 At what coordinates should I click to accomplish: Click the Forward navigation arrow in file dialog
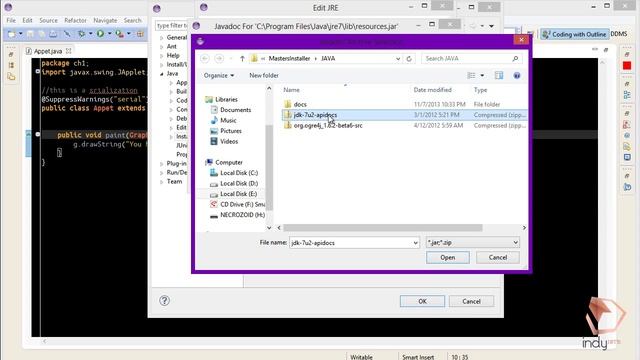point(219,58)
